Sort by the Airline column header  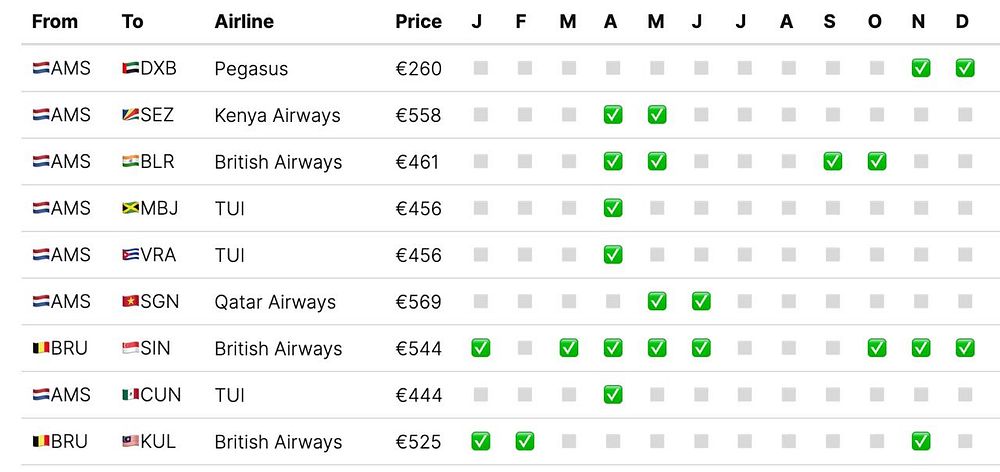pyautogui.click(x=244, y=21)
